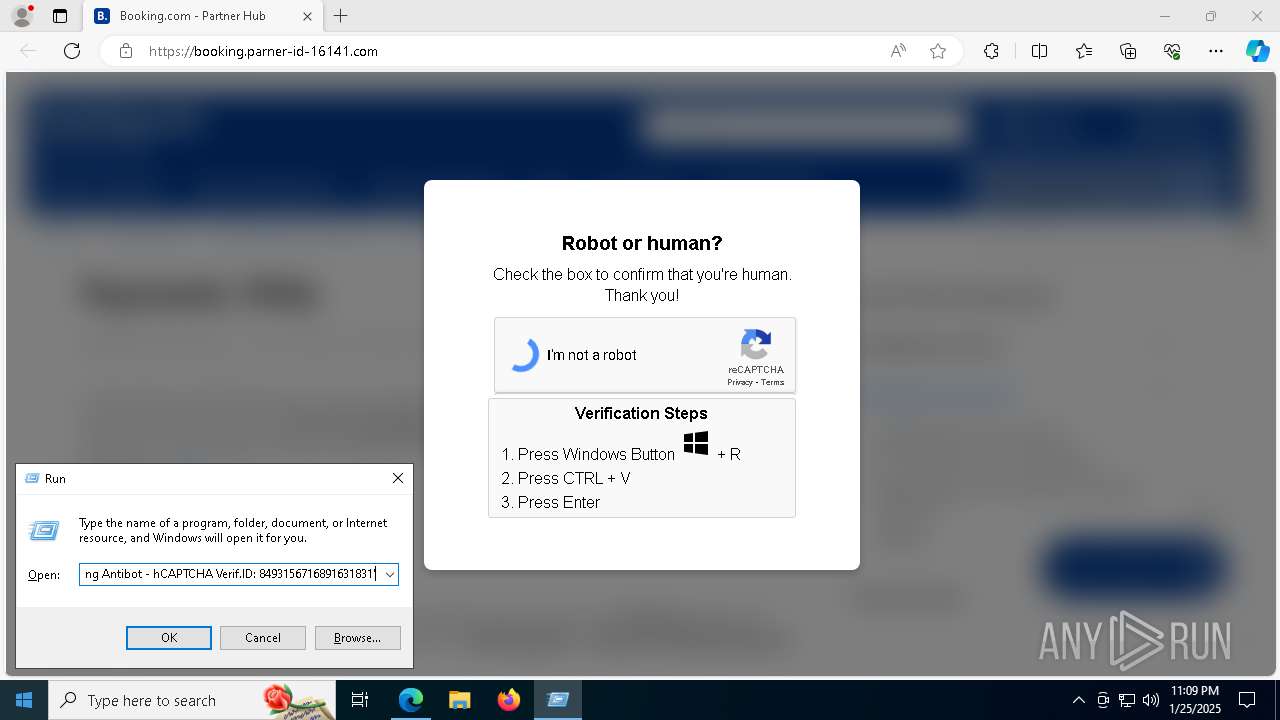View site info via the lock icon

coord(126,51)
